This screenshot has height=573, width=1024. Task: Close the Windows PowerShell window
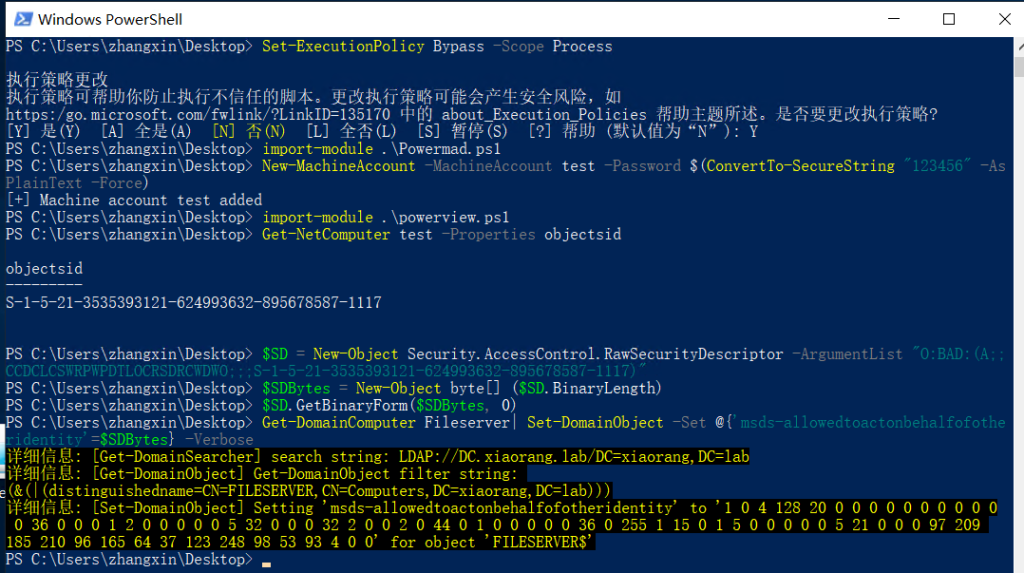pos(1004,19)
